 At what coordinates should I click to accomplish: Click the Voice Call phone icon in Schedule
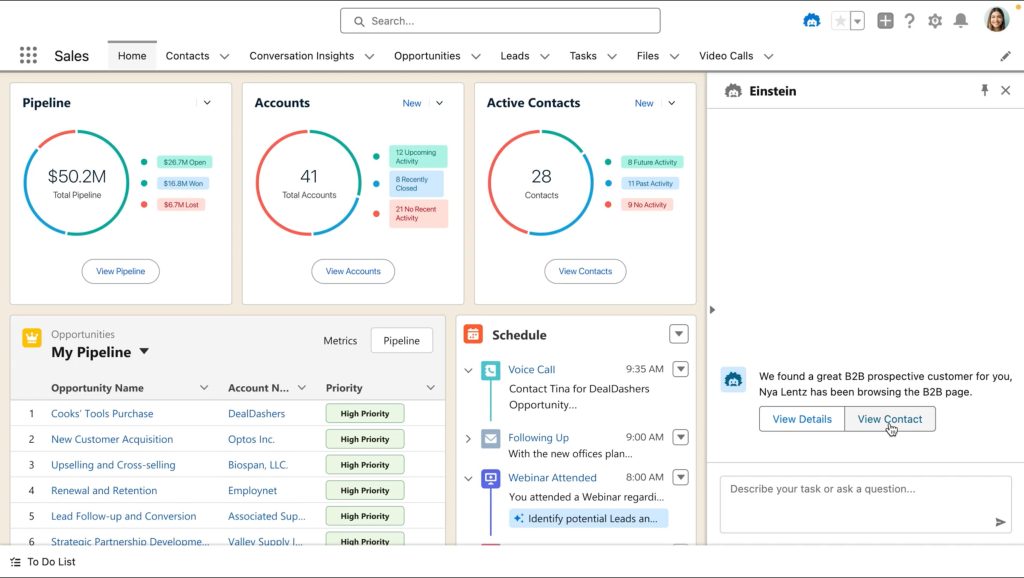point(489,370)
